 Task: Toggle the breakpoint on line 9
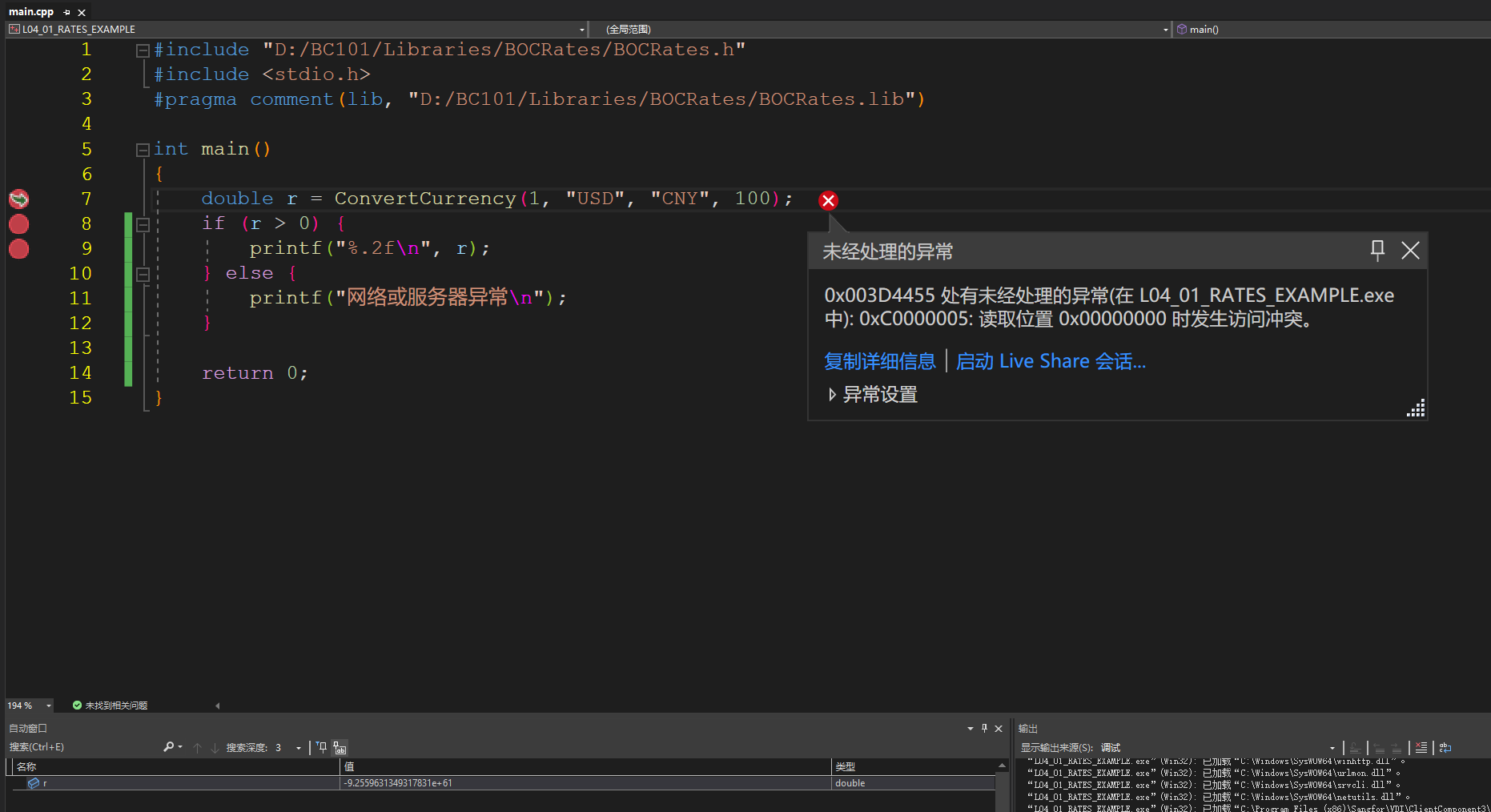tap(18, 249)
